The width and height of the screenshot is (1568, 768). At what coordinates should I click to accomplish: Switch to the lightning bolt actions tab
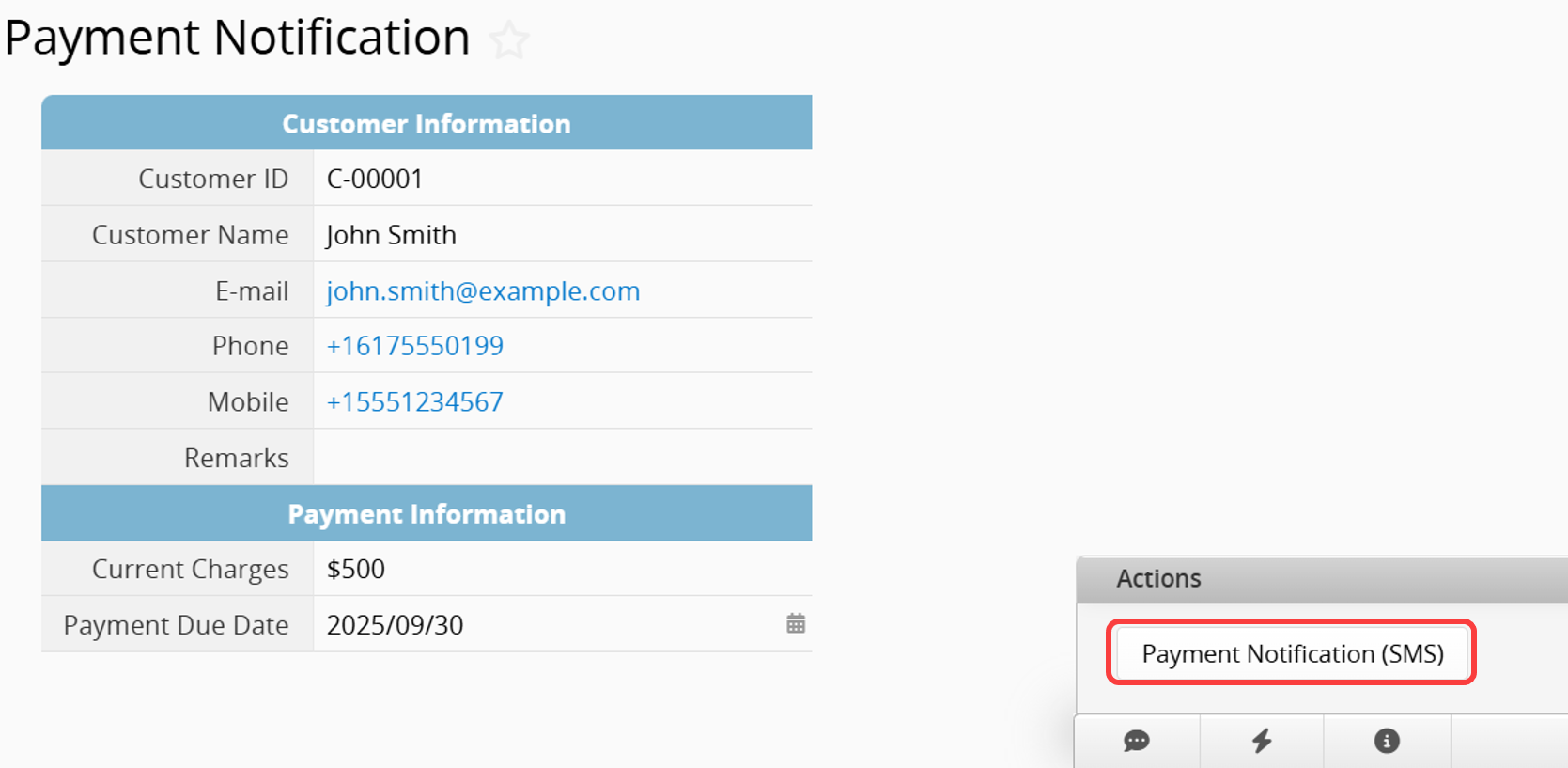click(1262, 741)
